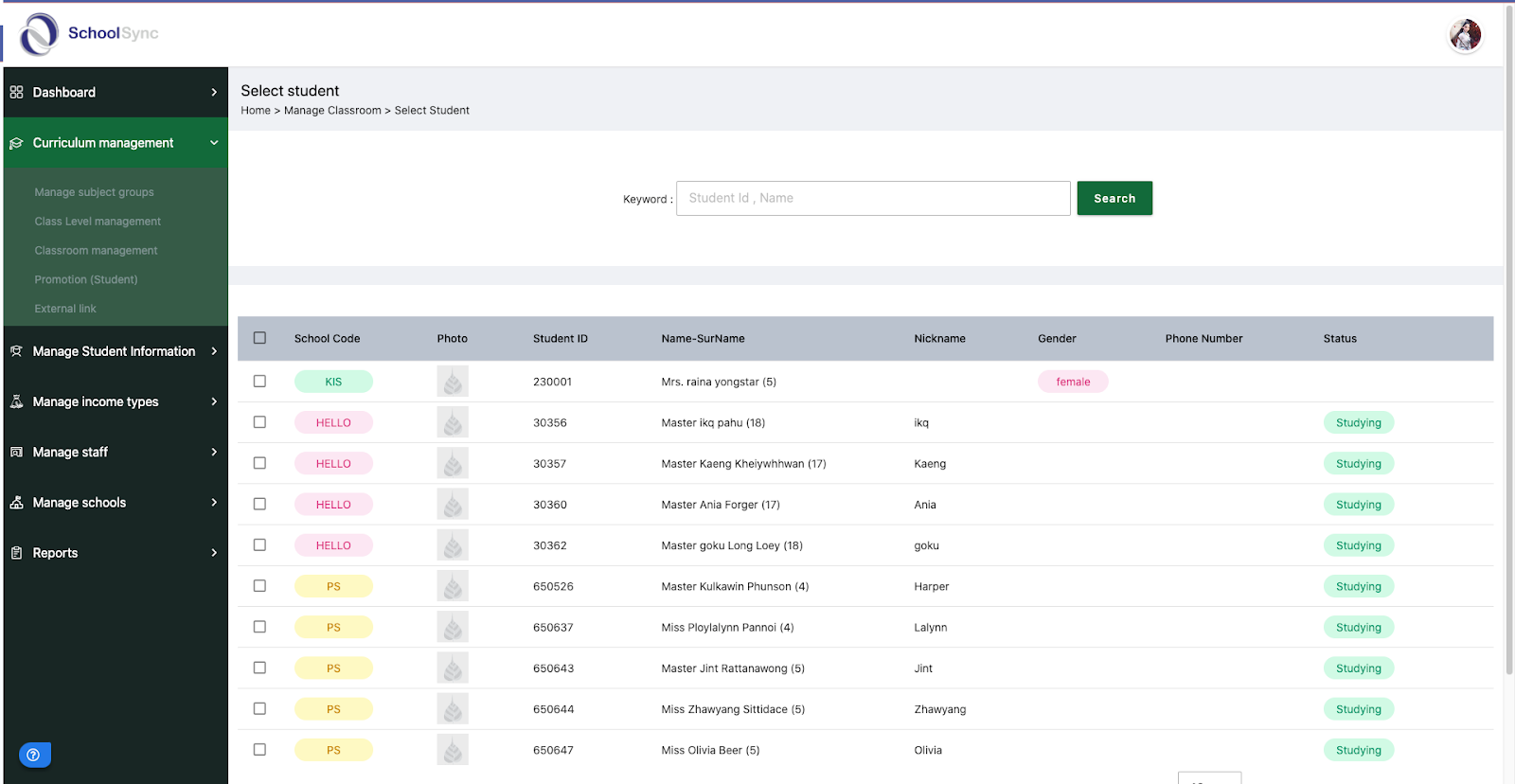The image size is (1515, 784).
Task: Click the SchoolSync logo
Action: pos(89,34)
